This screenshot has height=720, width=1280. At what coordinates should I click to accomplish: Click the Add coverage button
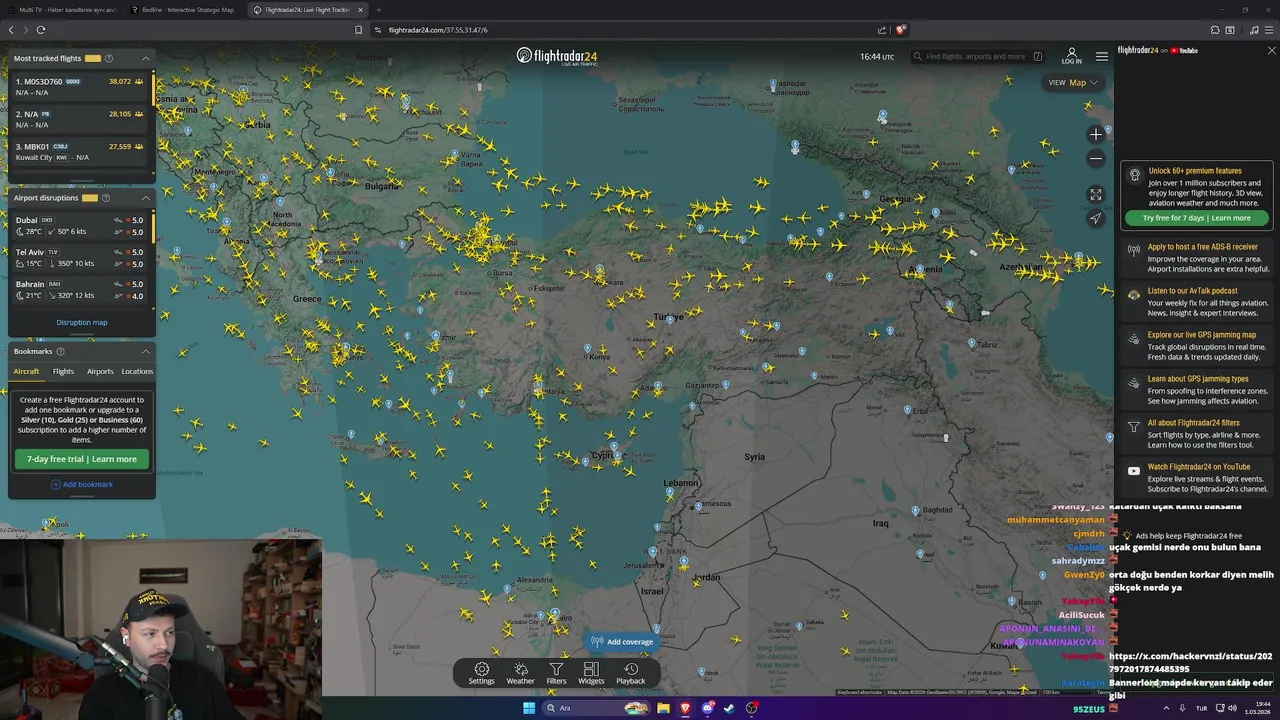point(622,641)
